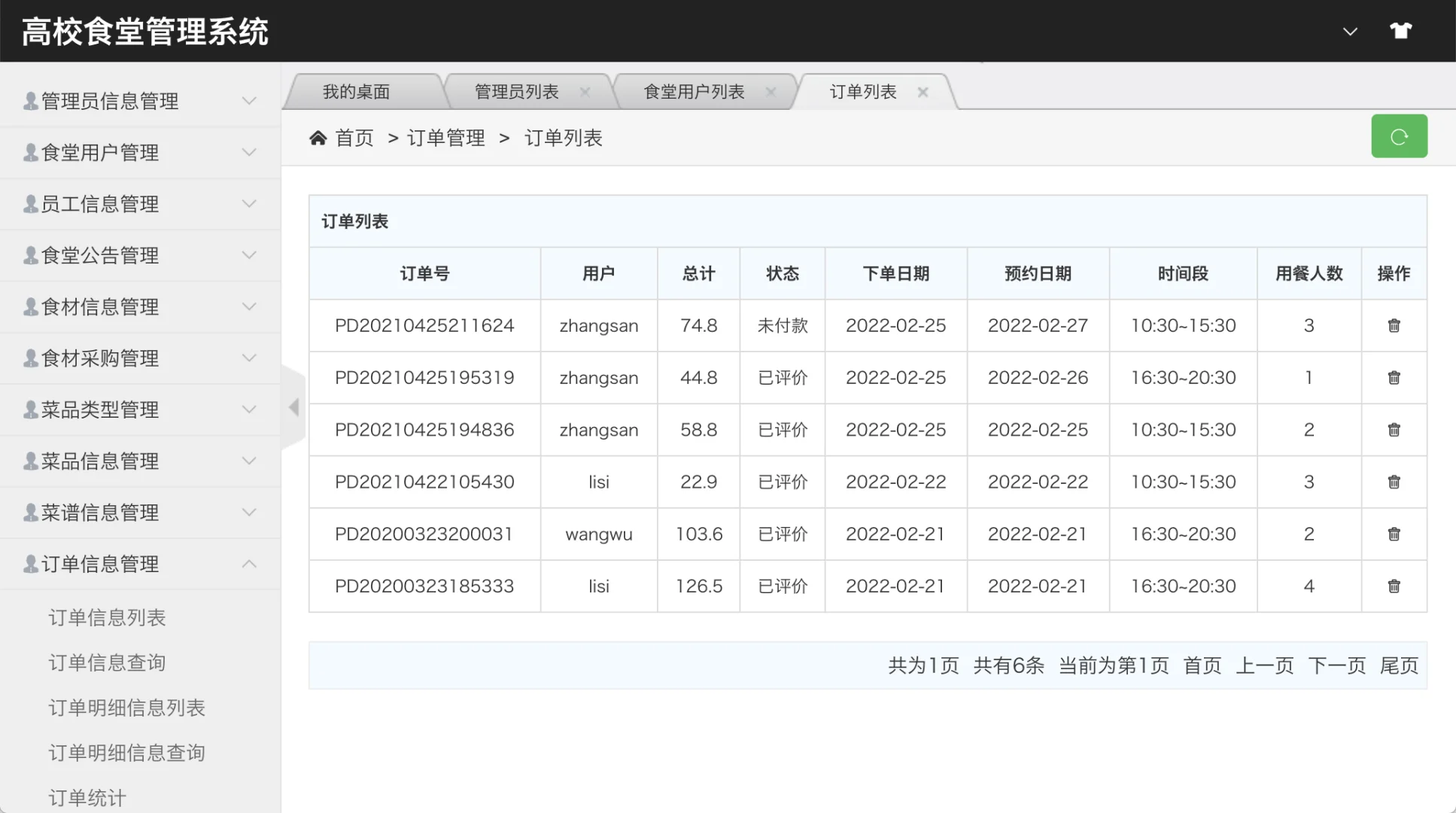This screenshot has width=1456, height=813.
Task: Click the t-shirt theme icon in the header
Action: coord(1401,30)
